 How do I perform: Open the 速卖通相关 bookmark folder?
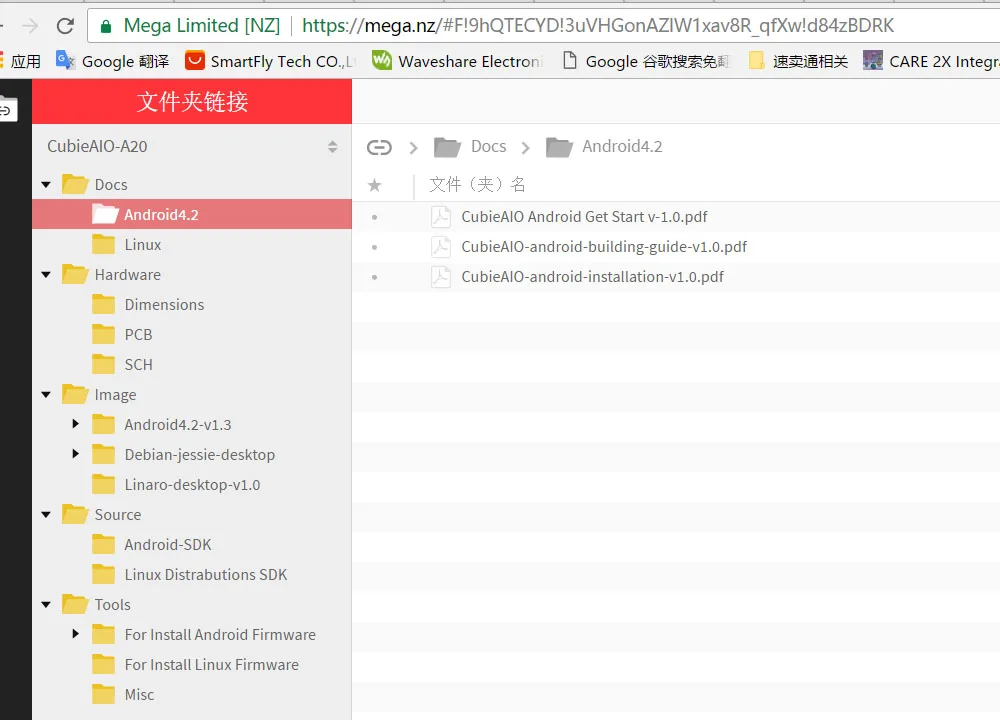pyautogui.click(x=798, y=61)
